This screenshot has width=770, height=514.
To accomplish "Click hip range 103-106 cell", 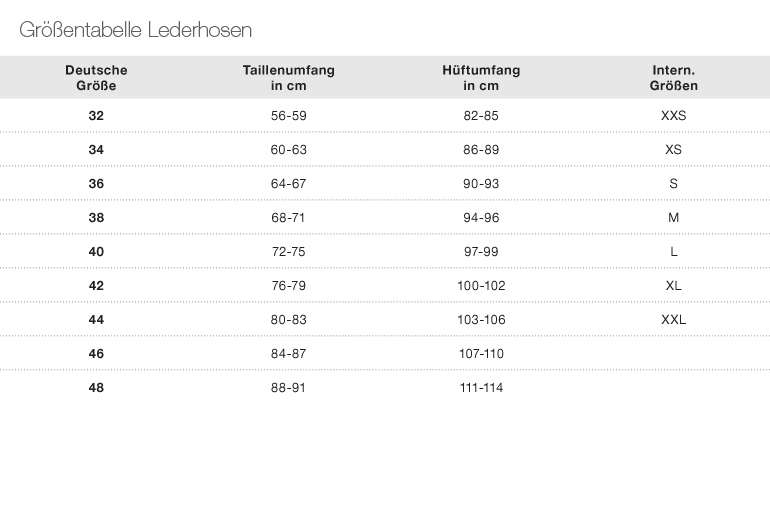I will pyautogui.click(x=481, y=320).
